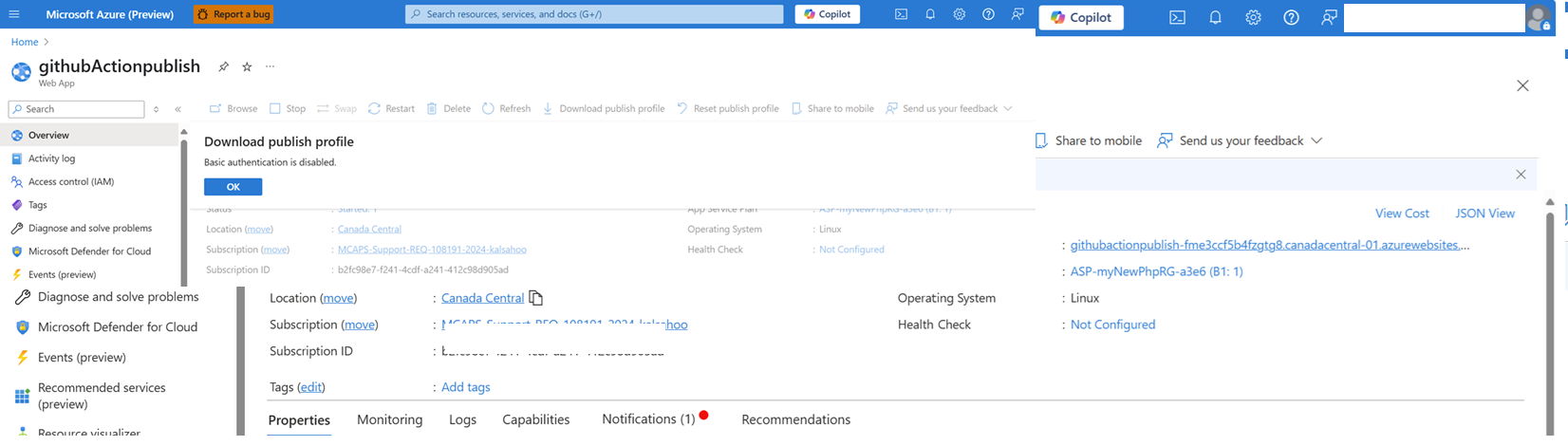Click the Delete command
Screen dimensions: 1568x446
pyautogui.click(x=448, y=108)
